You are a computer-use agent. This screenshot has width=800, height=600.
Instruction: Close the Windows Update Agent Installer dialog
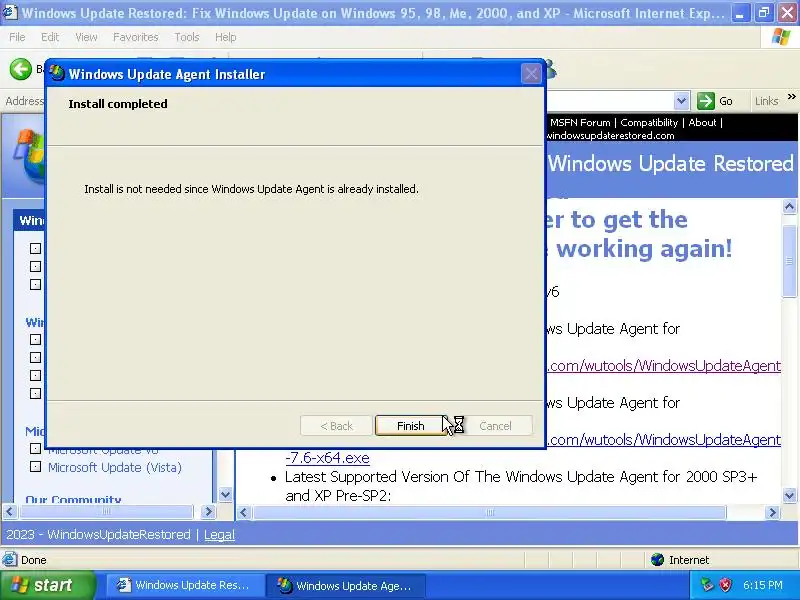click(x=531, y=74)
